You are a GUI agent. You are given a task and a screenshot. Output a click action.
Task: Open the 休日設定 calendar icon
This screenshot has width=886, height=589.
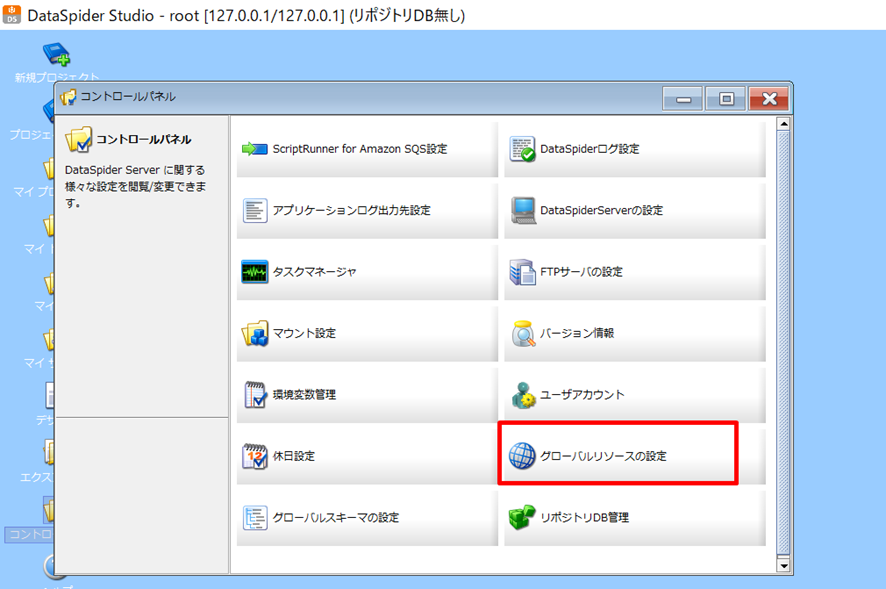[x=255, y=456]
